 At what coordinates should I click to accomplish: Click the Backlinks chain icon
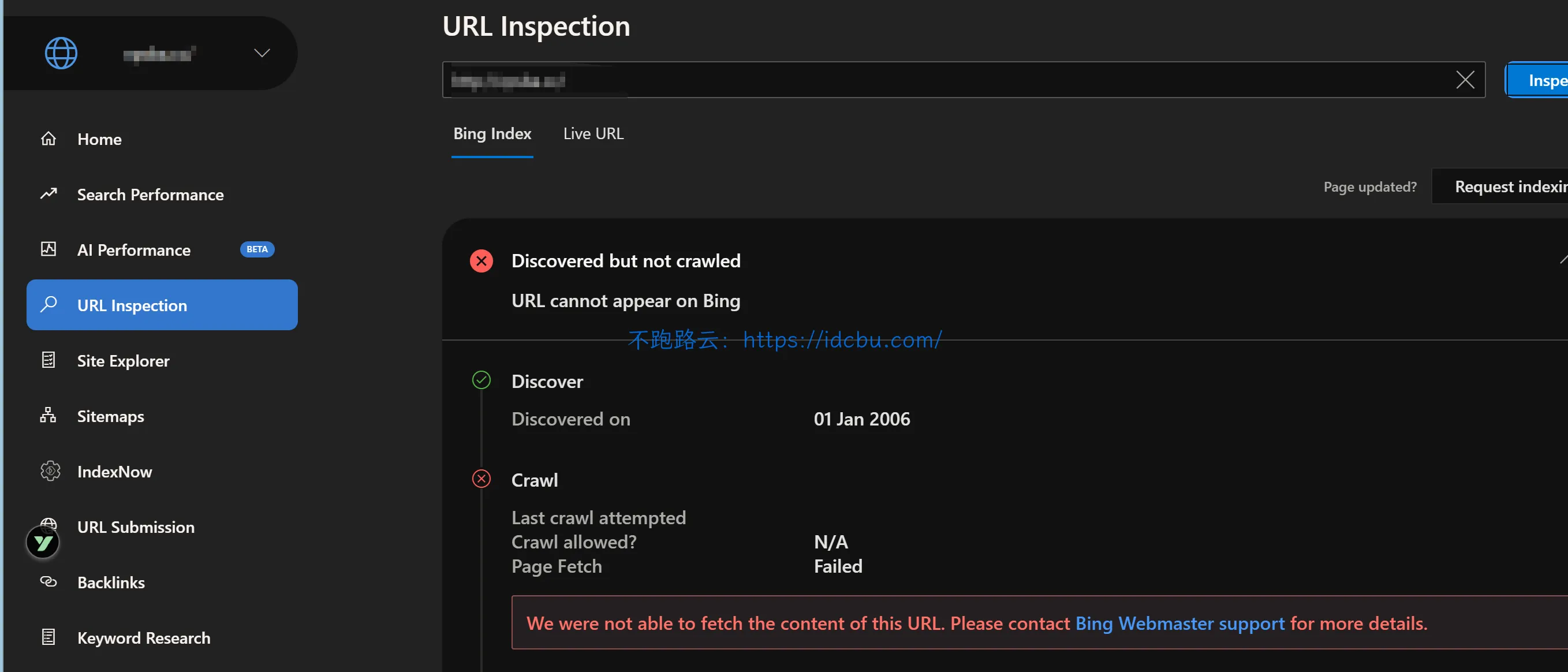[48, 582]
